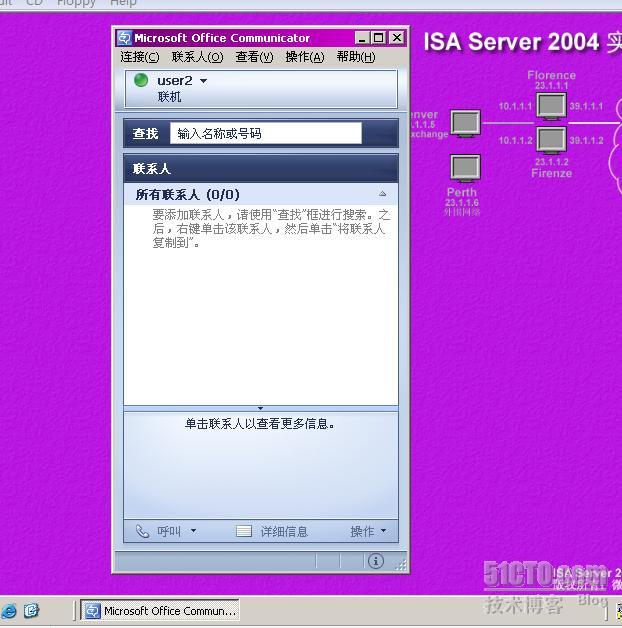The height and width of the screenshot is (628, 622).
Task: Click the pane splitter arrow below contacts
Action: (260, 408)
